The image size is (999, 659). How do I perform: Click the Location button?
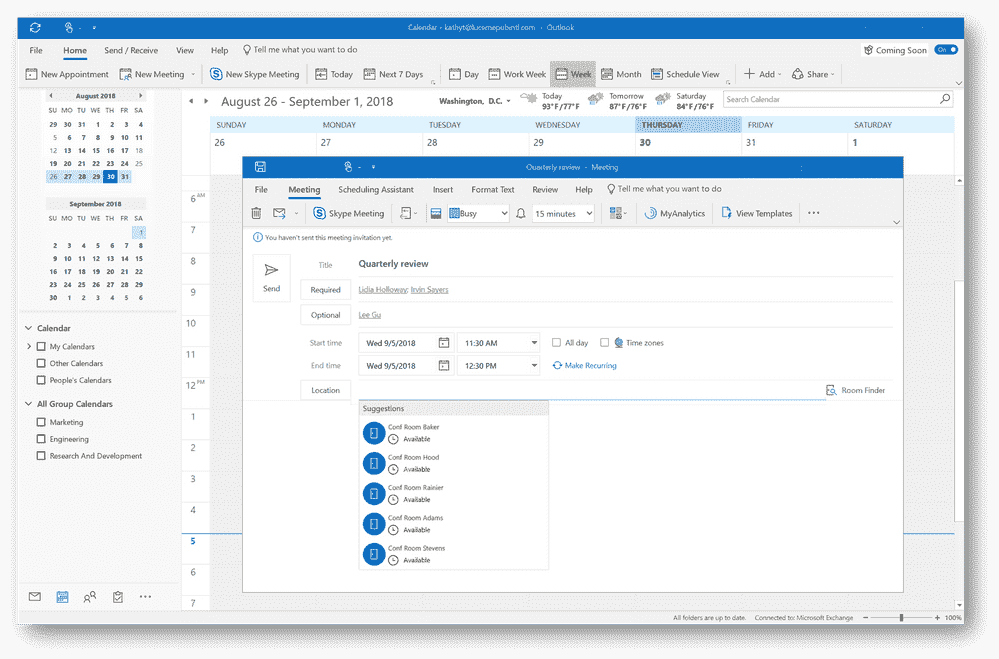(326, 390)
